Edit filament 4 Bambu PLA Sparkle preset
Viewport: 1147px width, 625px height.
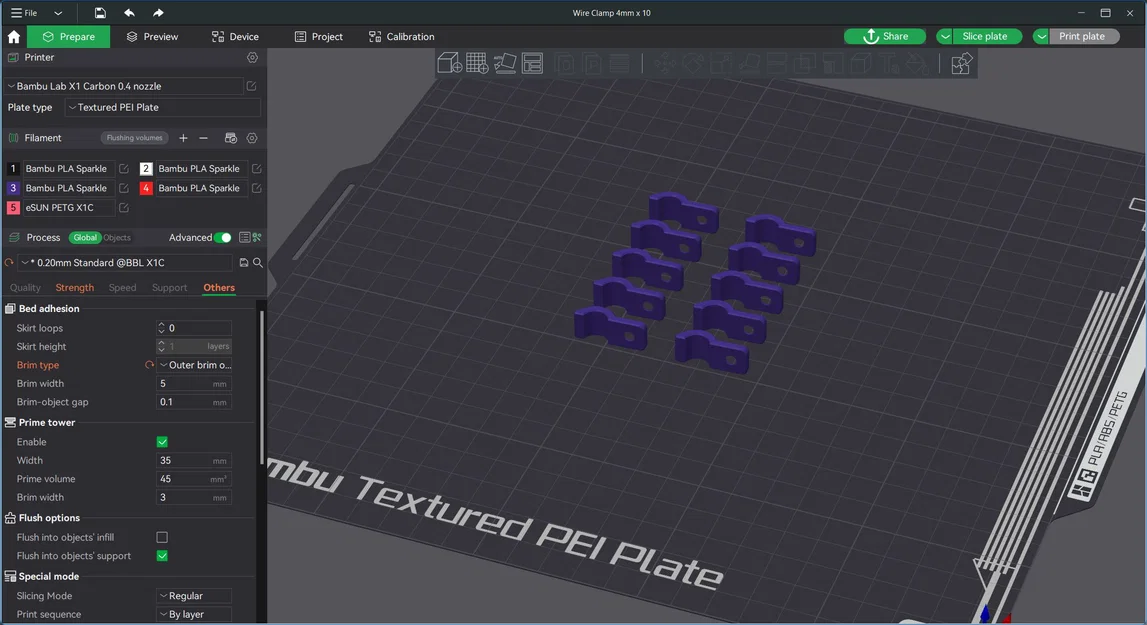click(x=257, y=188)
